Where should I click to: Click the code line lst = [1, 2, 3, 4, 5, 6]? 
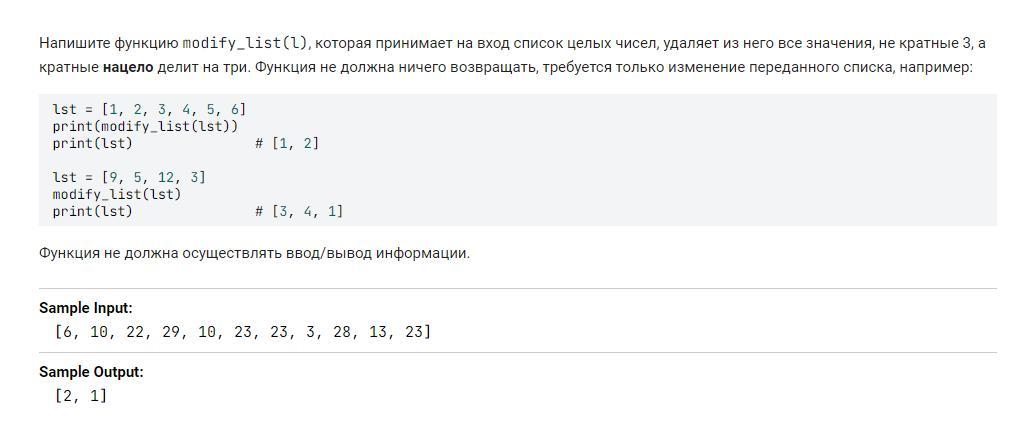click(x=149, y=109)
